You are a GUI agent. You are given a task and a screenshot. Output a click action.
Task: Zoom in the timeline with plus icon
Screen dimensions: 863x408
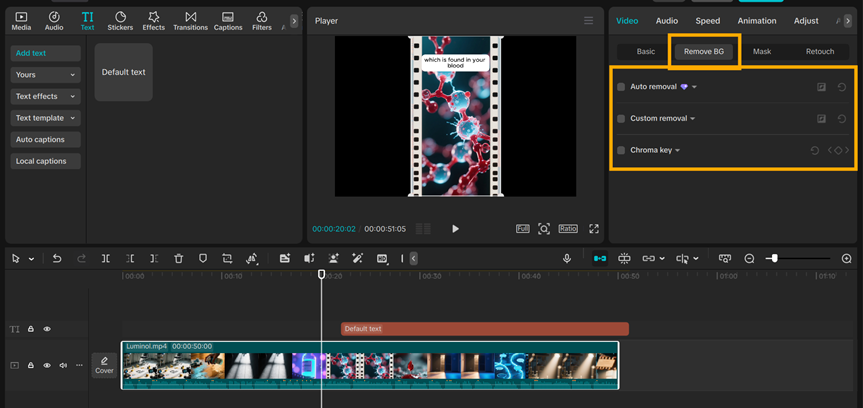847,259
